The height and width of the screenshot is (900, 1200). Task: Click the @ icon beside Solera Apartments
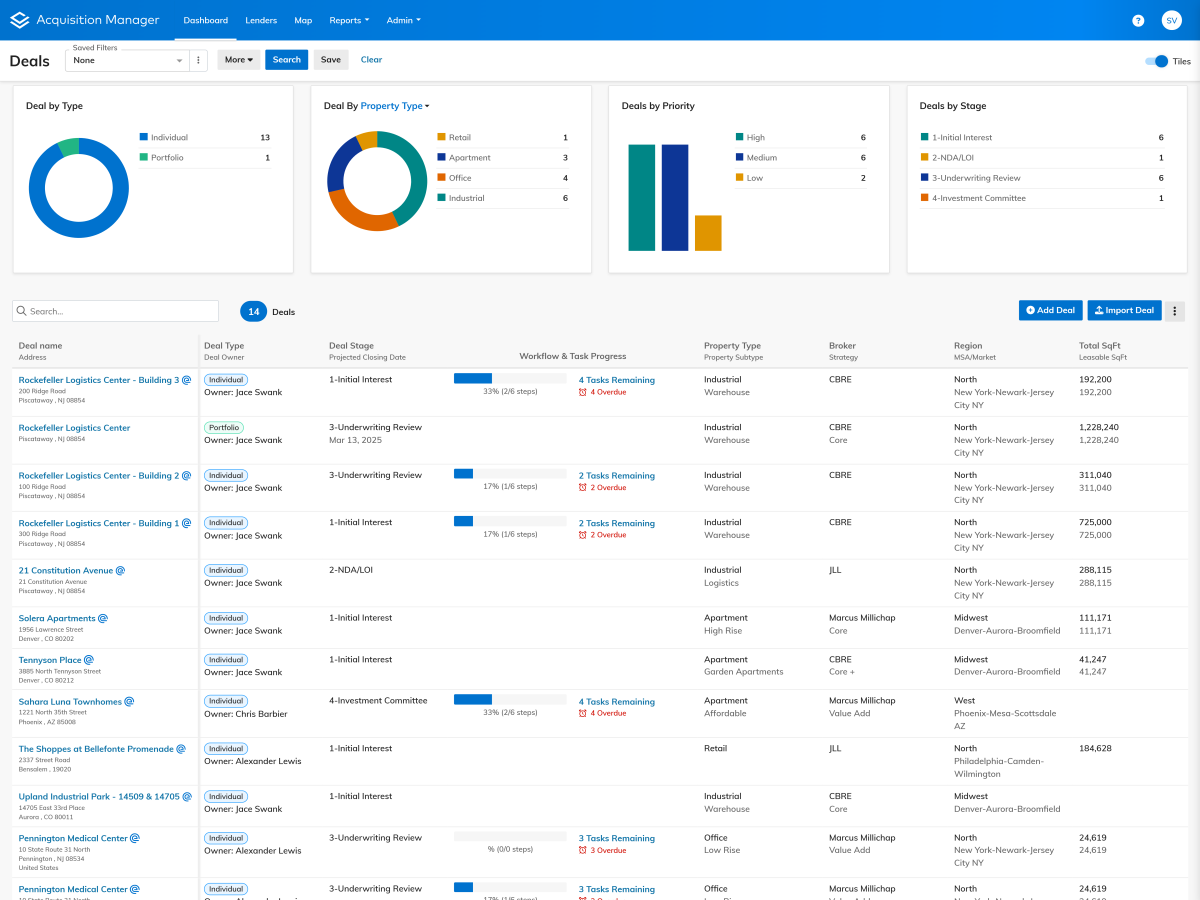coord(103,618)
